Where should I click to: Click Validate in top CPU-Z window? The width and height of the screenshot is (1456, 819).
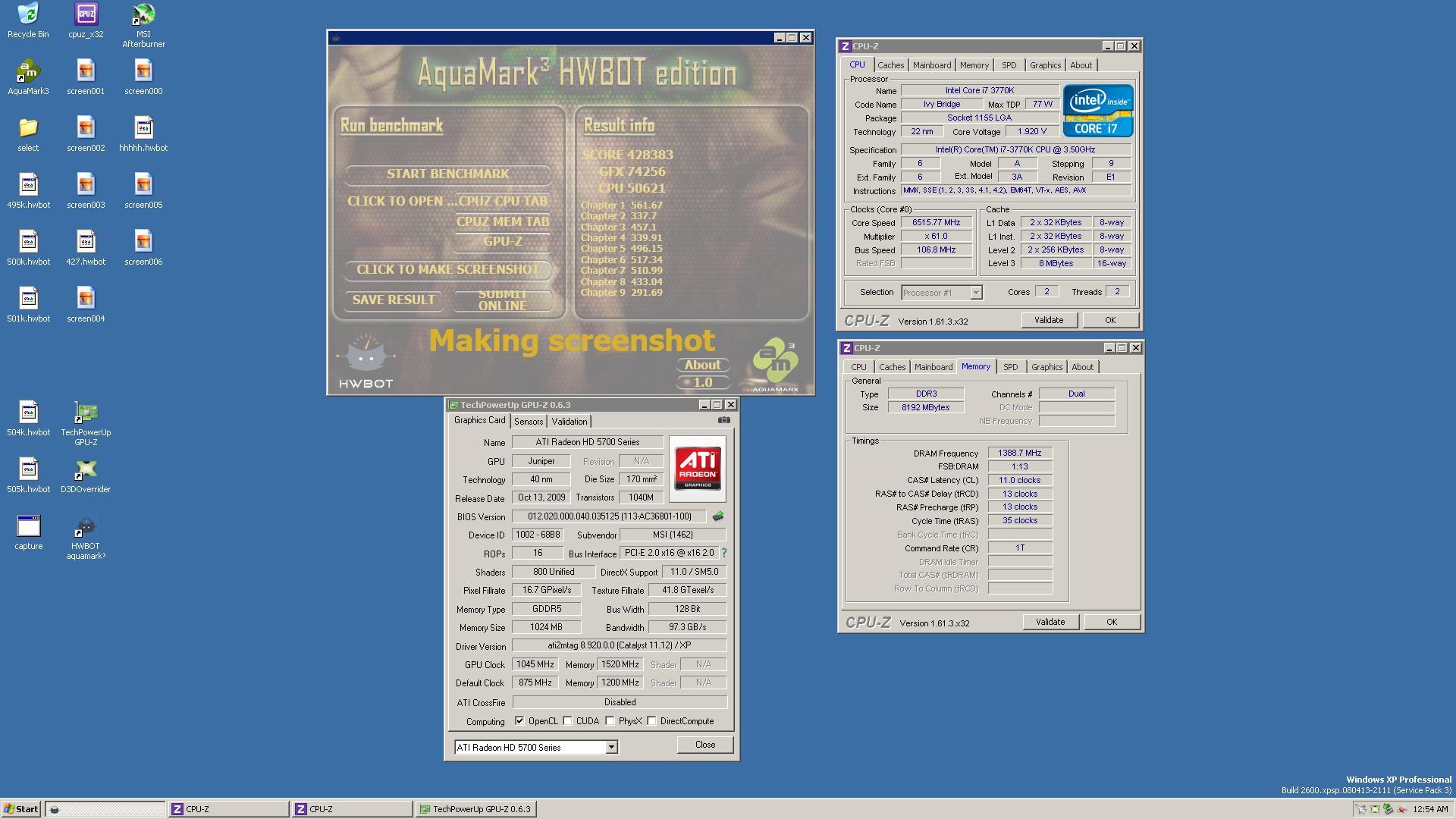1049,320
